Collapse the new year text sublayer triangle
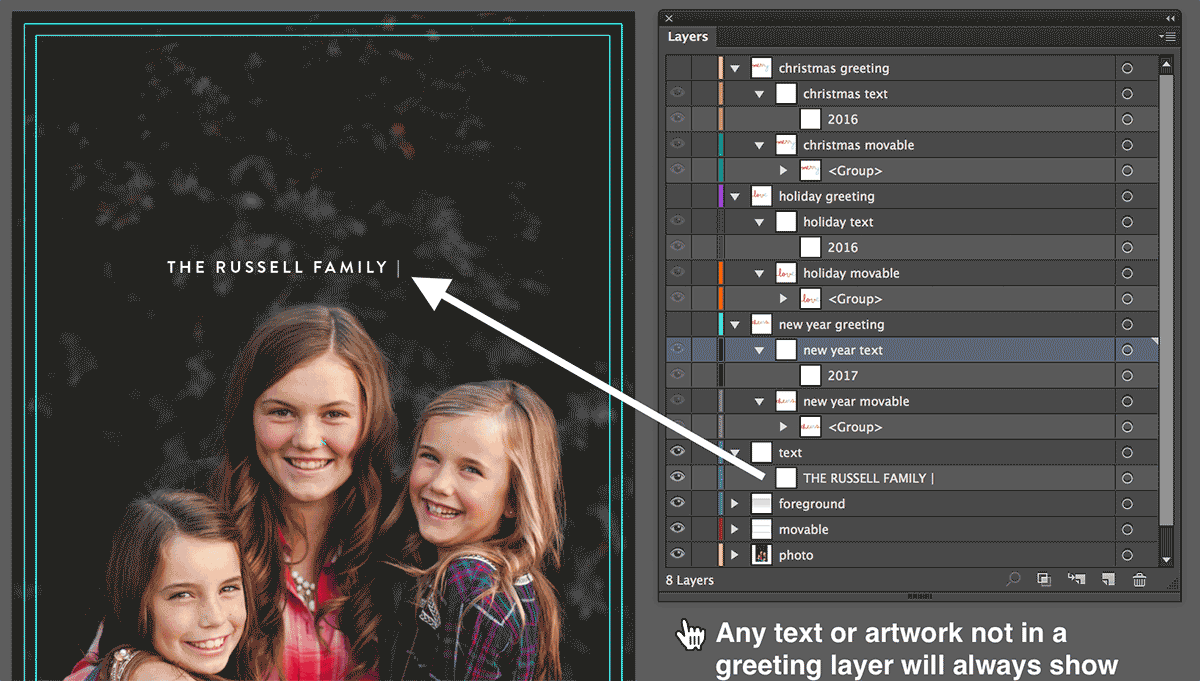The image size is (1200, 681). tap(759, 350)
